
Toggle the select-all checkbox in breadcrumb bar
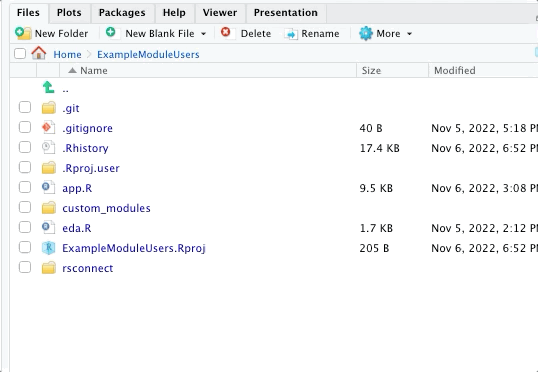click(x=20, y=54)
